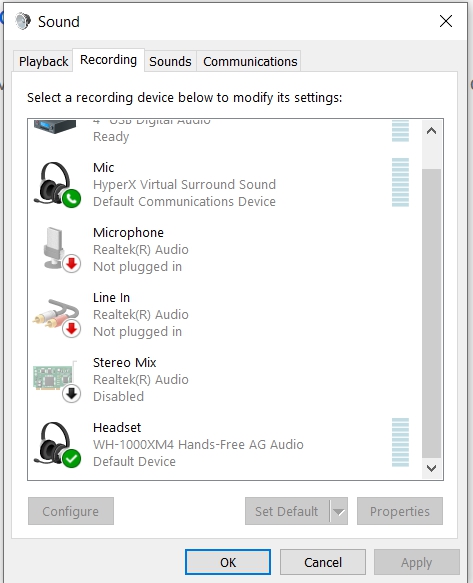Select the WH-1000XM4 Headset icon
This screenshot has width=473, height=583.
tap(57, 444)
